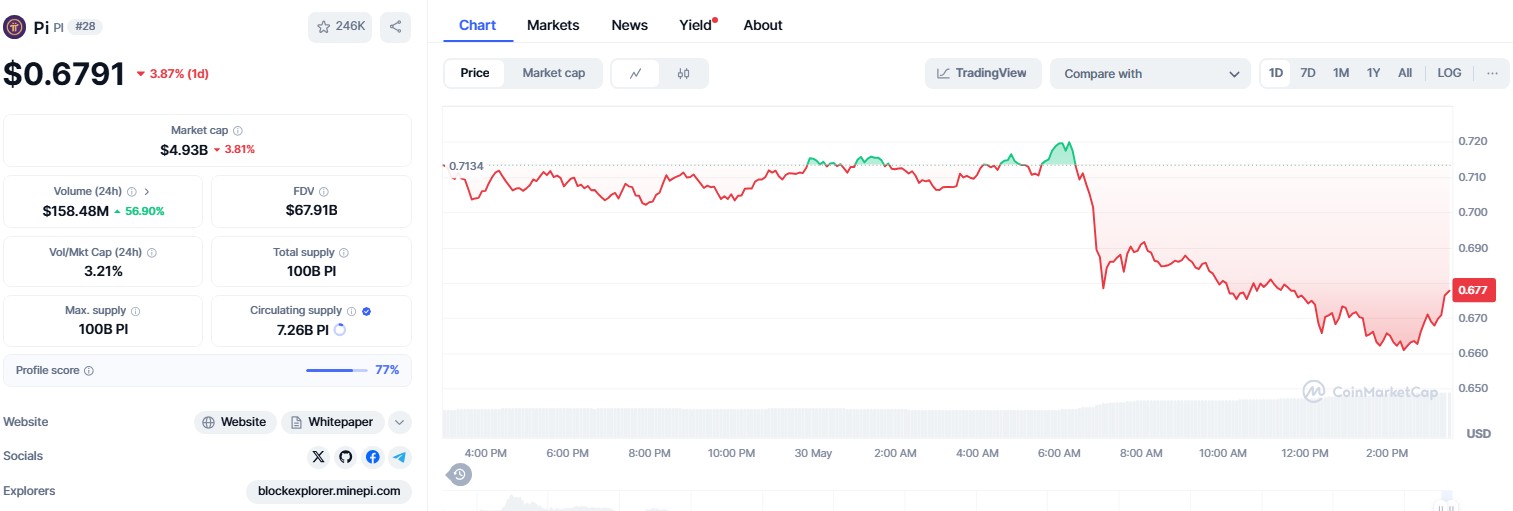
Task: Select the Price toggle option
Action: pos(475,73)
